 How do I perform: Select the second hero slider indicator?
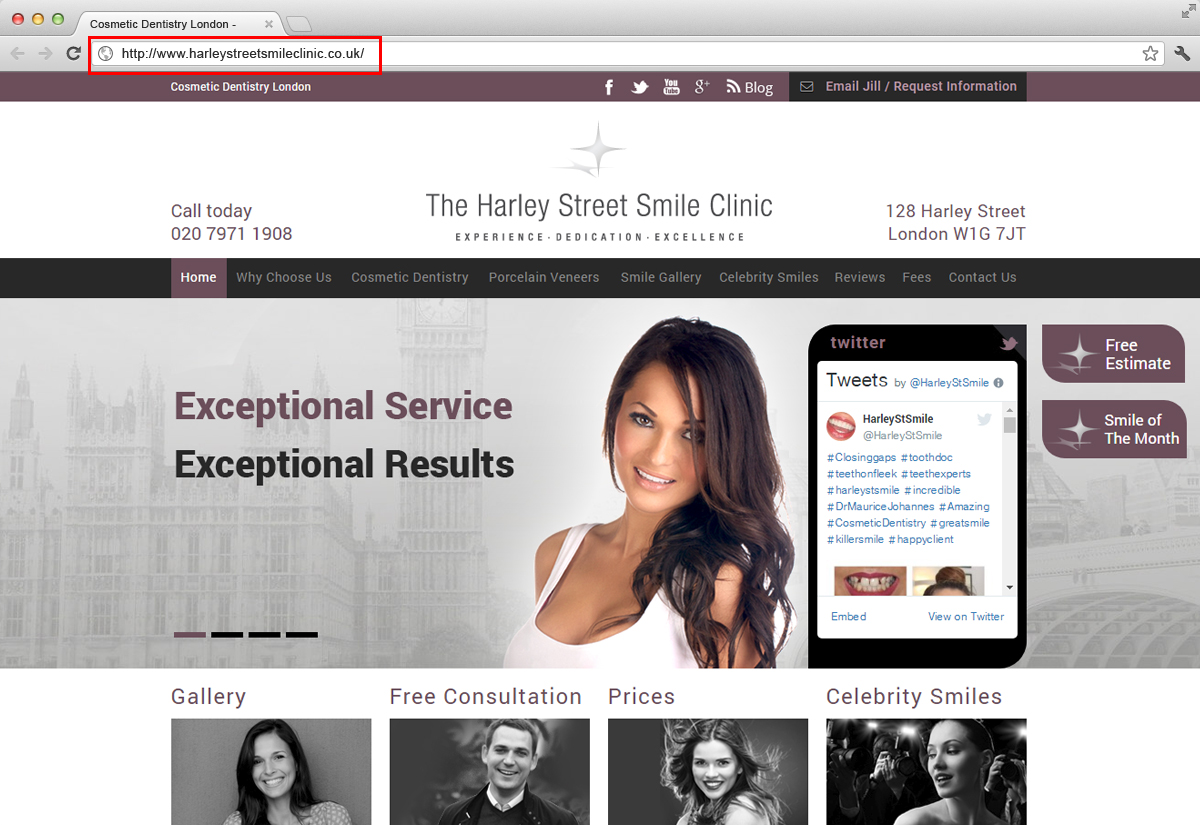click(x=227, y=635)
